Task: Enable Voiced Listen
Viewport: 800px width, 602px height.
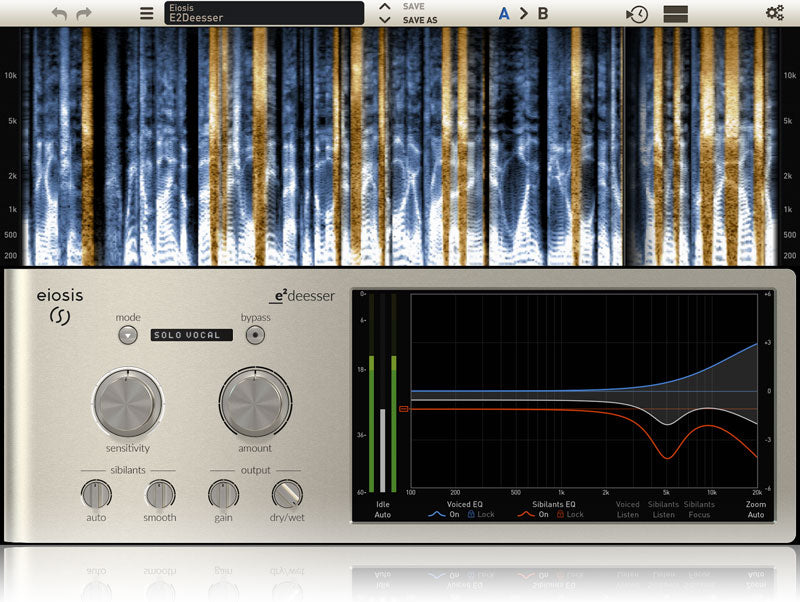Action: pyautogui.click(x=628, y=509)
